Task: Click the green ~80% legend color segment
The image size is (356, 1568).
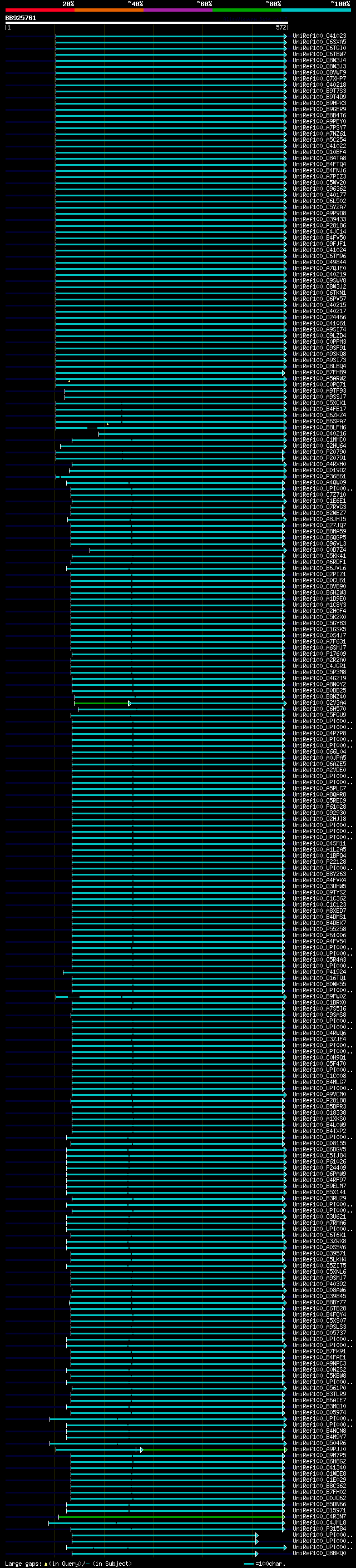Action: tap(247, 10)
